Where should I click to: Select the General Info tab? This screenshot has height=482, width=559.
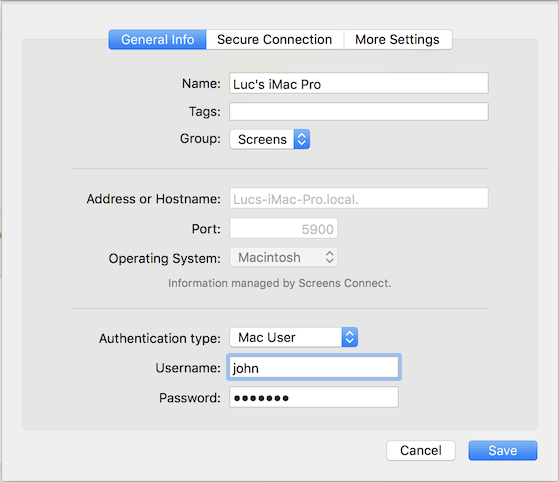click(158, 40)
